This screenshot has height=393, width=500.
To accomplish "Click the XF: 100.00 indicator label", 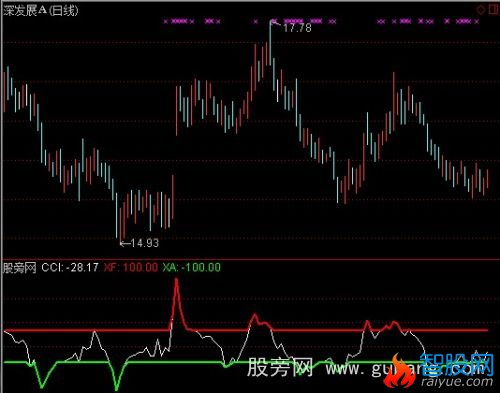I will pos(130,267).
